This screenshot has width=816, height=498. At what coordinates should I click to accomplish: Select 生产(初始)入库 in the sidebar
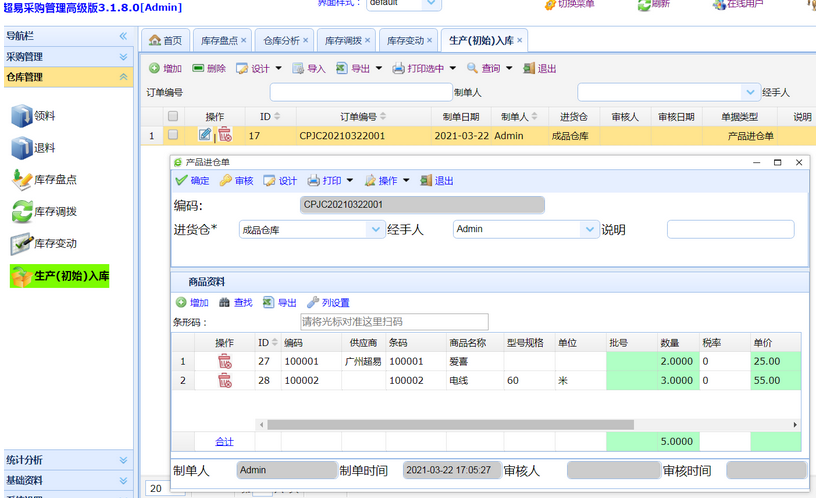60,276
